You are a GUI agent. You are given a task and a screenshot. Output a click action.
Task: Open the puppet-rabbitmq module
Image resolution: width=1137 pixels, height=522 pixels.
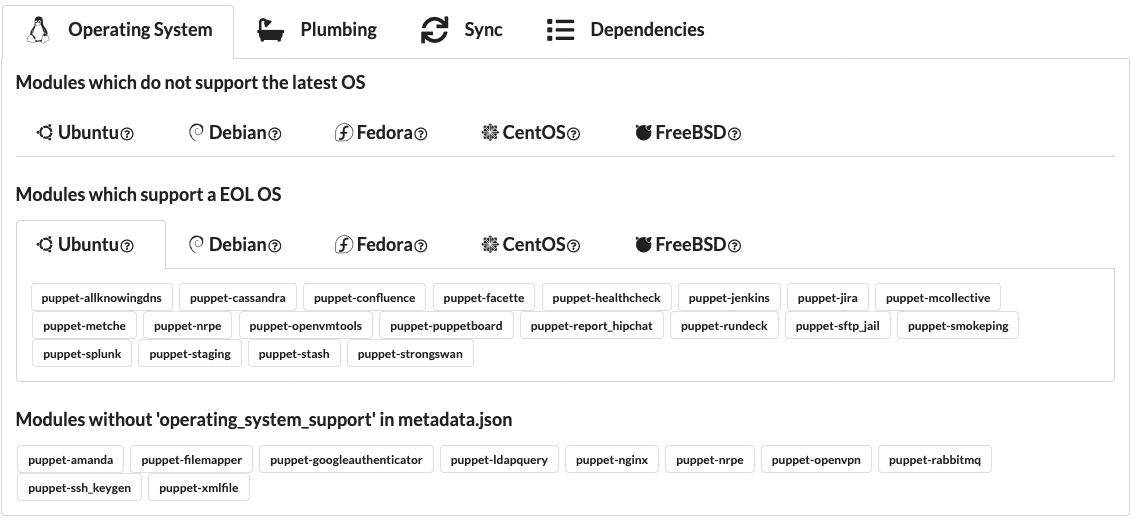pos(935,460)
